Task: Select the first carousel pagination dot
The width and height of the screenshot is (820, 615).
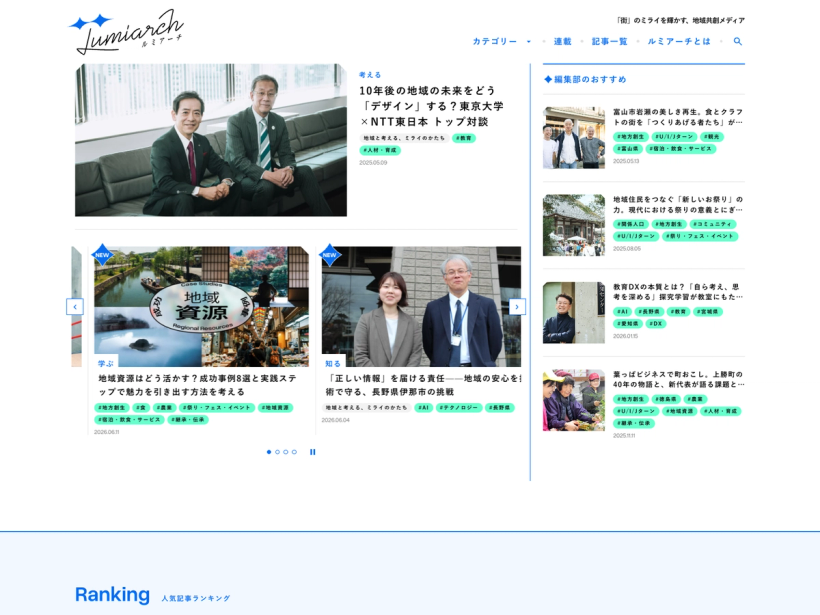Action: 269,452
